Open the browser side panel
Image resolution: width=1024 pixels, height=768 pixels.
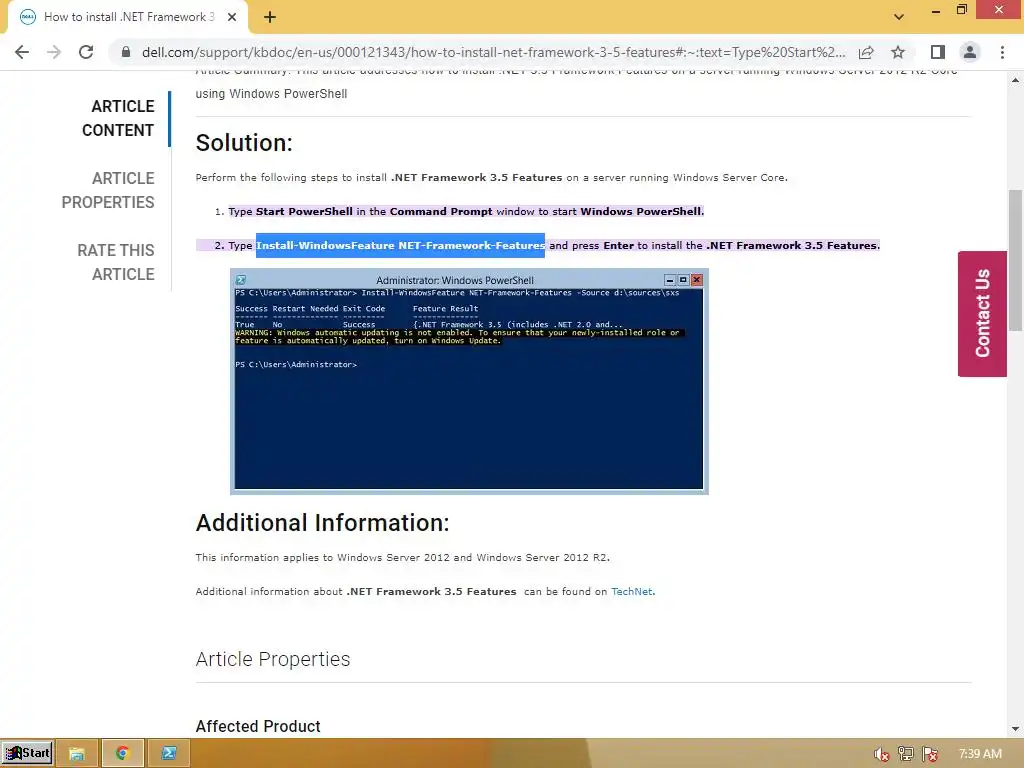coord(938,52)
